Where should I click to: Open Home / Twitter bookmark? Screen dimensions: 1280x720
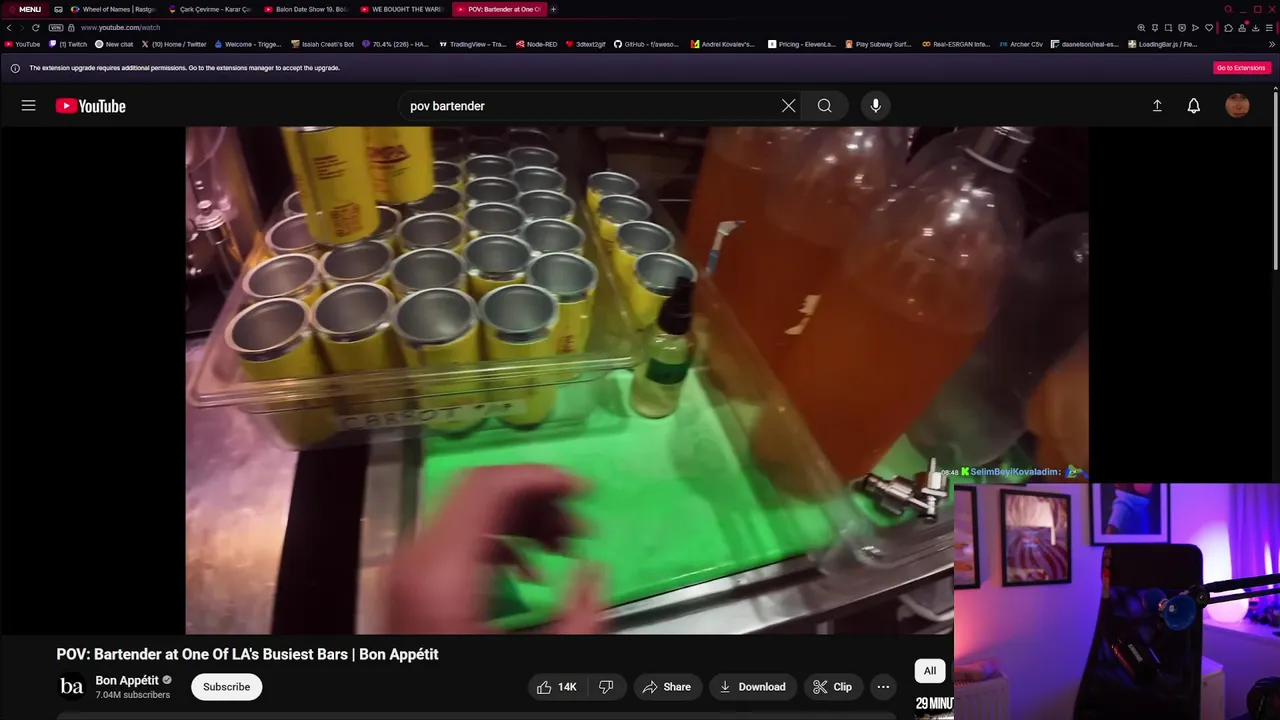174,44
